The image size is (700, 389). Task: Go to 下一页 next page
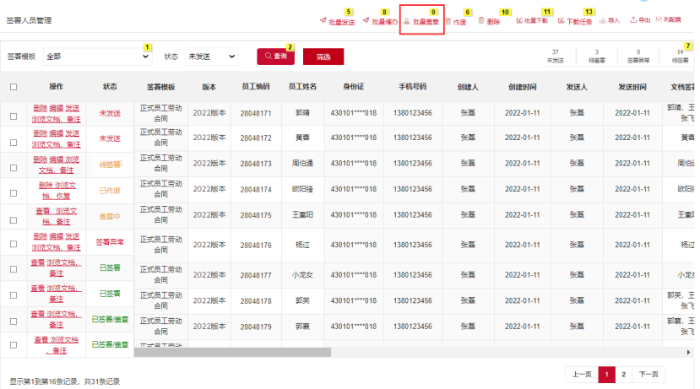648,374
